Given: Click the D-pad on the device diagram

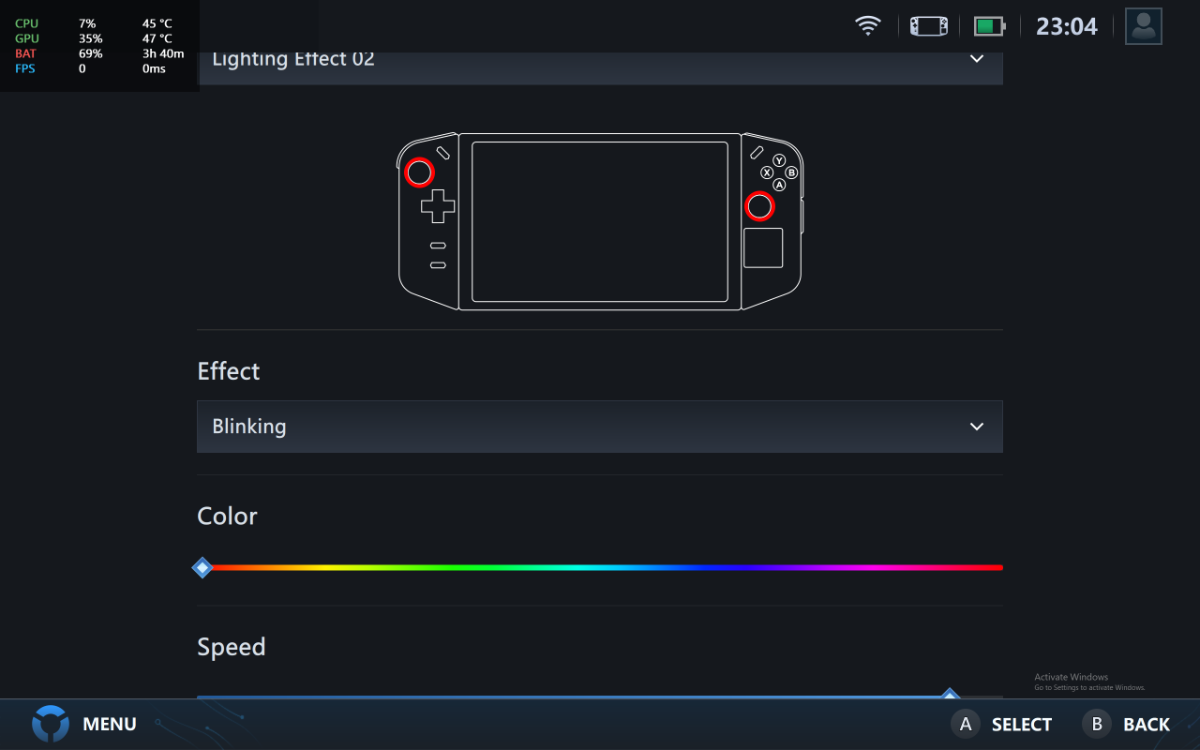Looking at the screenshot, I should 437,207.
